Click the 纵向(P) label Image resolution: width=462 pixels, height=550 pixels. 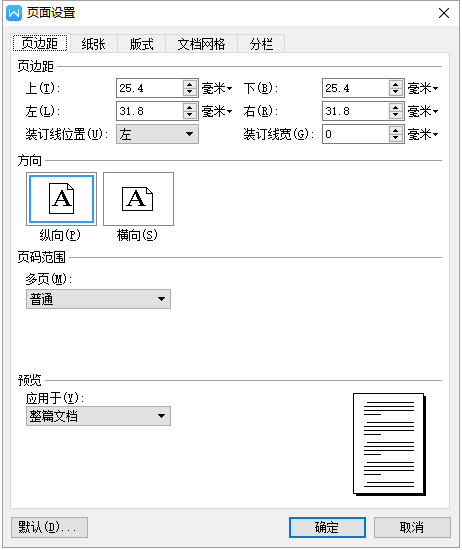tap(60, 235)
